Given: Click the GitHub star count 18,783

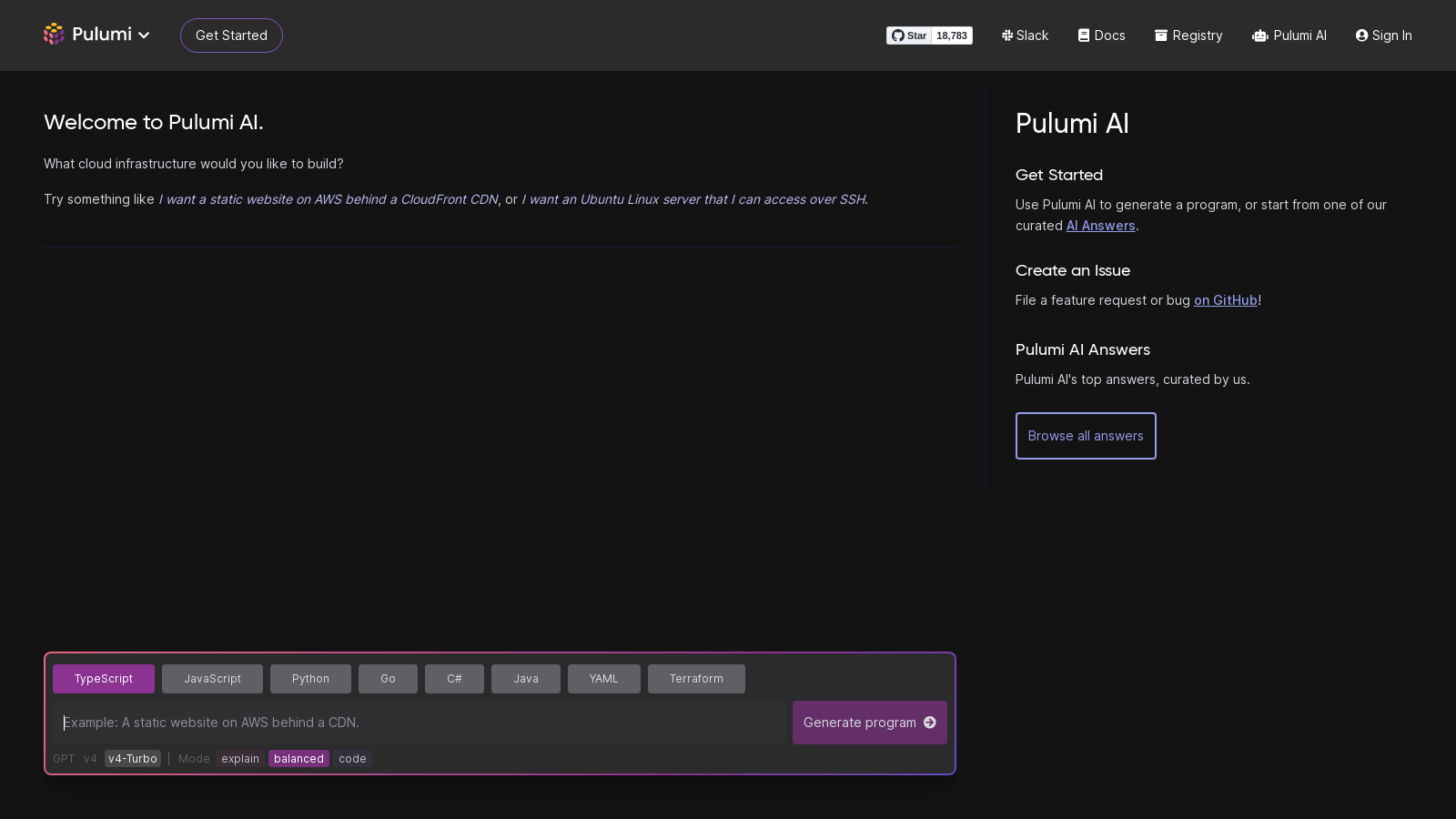Looking at the screenshot, I should (x=952, y=35).
